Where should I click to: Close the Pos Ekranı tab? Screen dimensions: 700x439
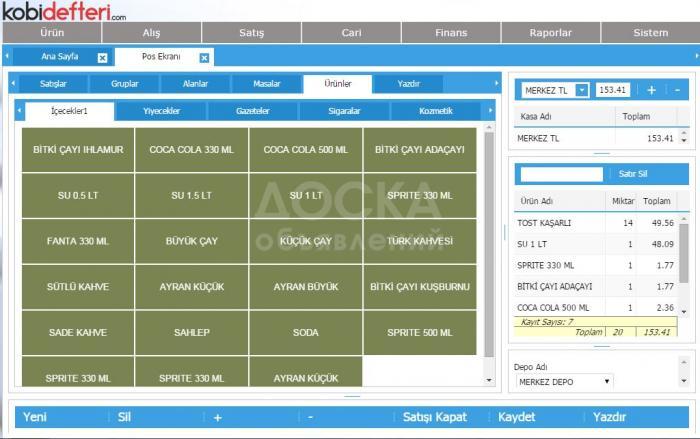[x=204, y=58]
